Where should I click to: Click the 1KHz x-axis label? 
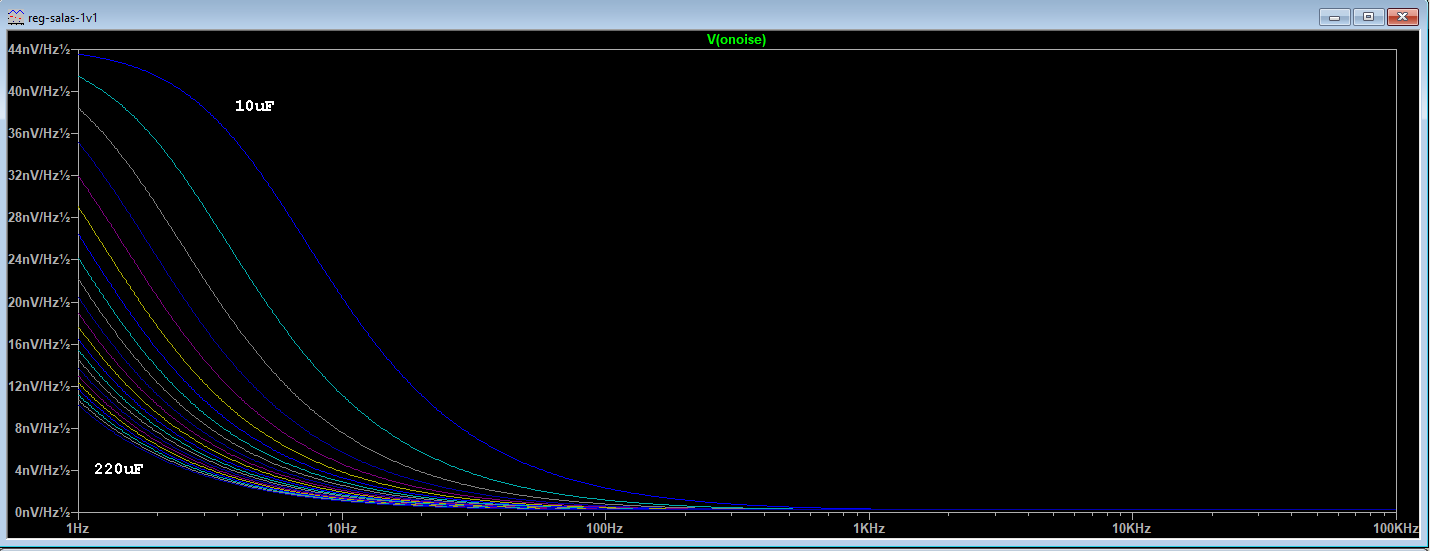point(869,528)
